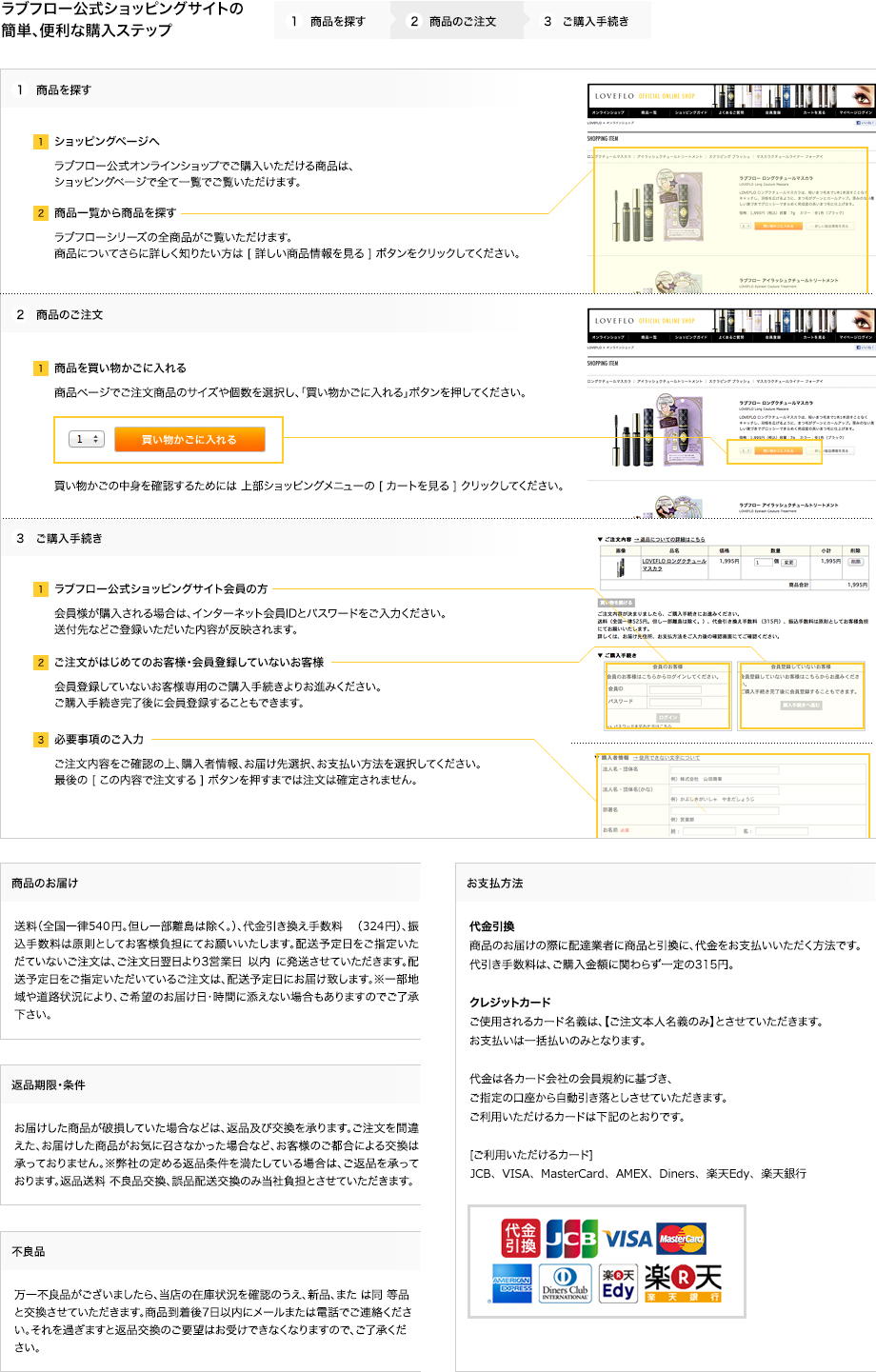Click the section heading 3 ご購入手続き
This screenshot has width=876, height=1372.
pos(59,538)
